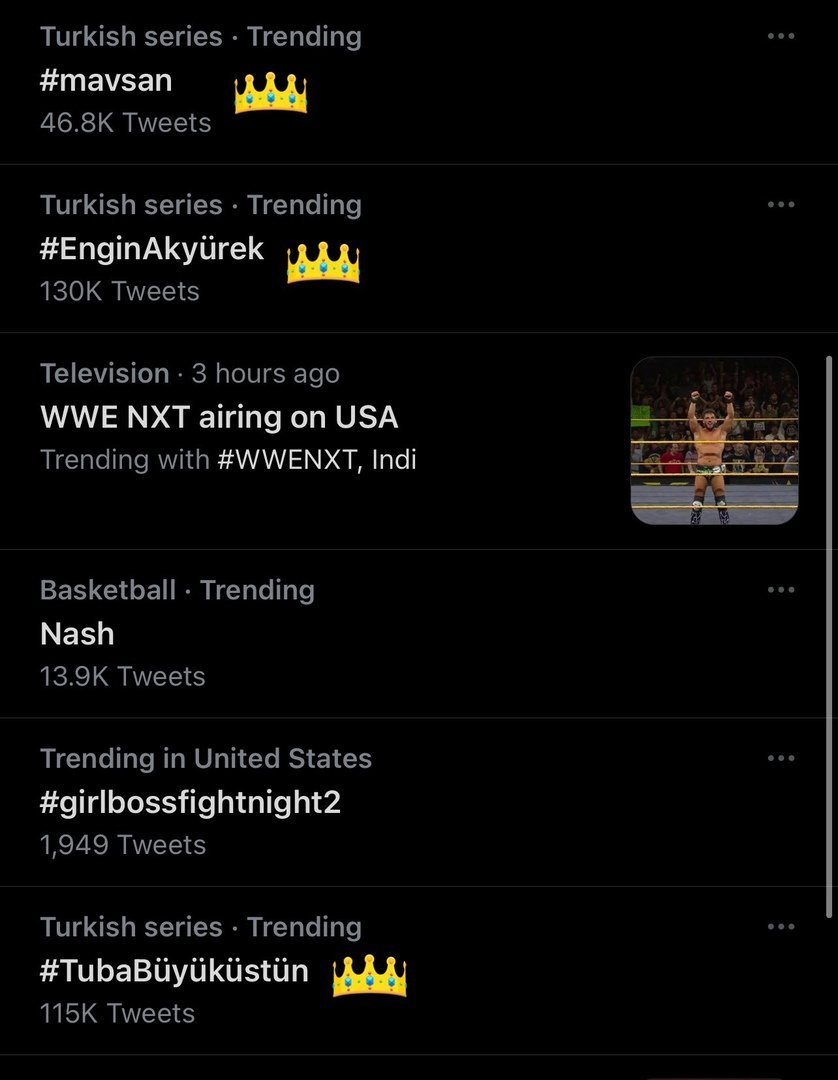Open the #girlbossfightnight2 hashtag
Image resolution: width=838 pixels, height=1080 pixels.
click(190, 802)
